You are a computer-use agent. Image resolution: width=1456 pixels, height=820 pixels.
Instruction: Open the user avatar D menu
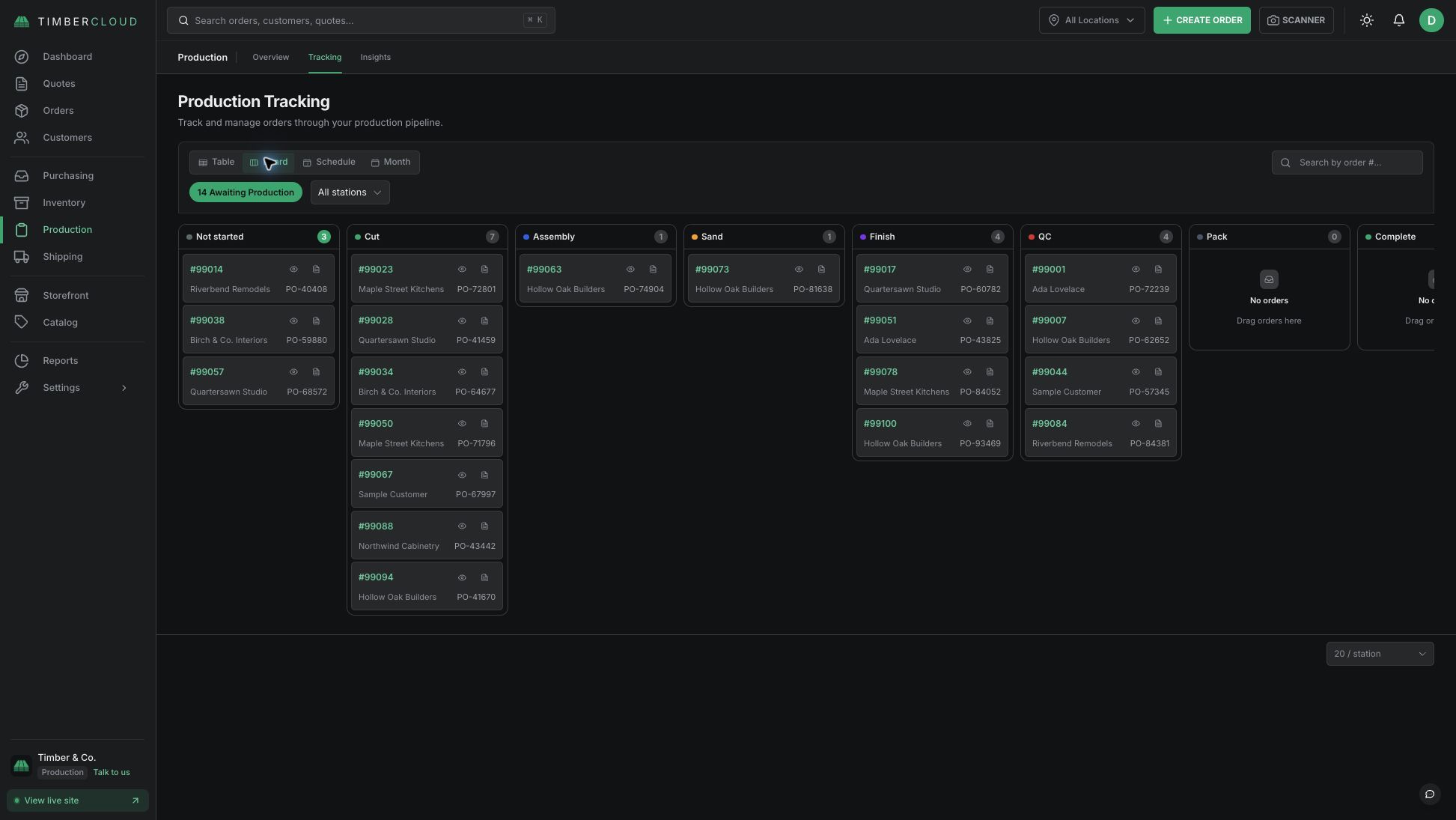(x=1431, y=20)
